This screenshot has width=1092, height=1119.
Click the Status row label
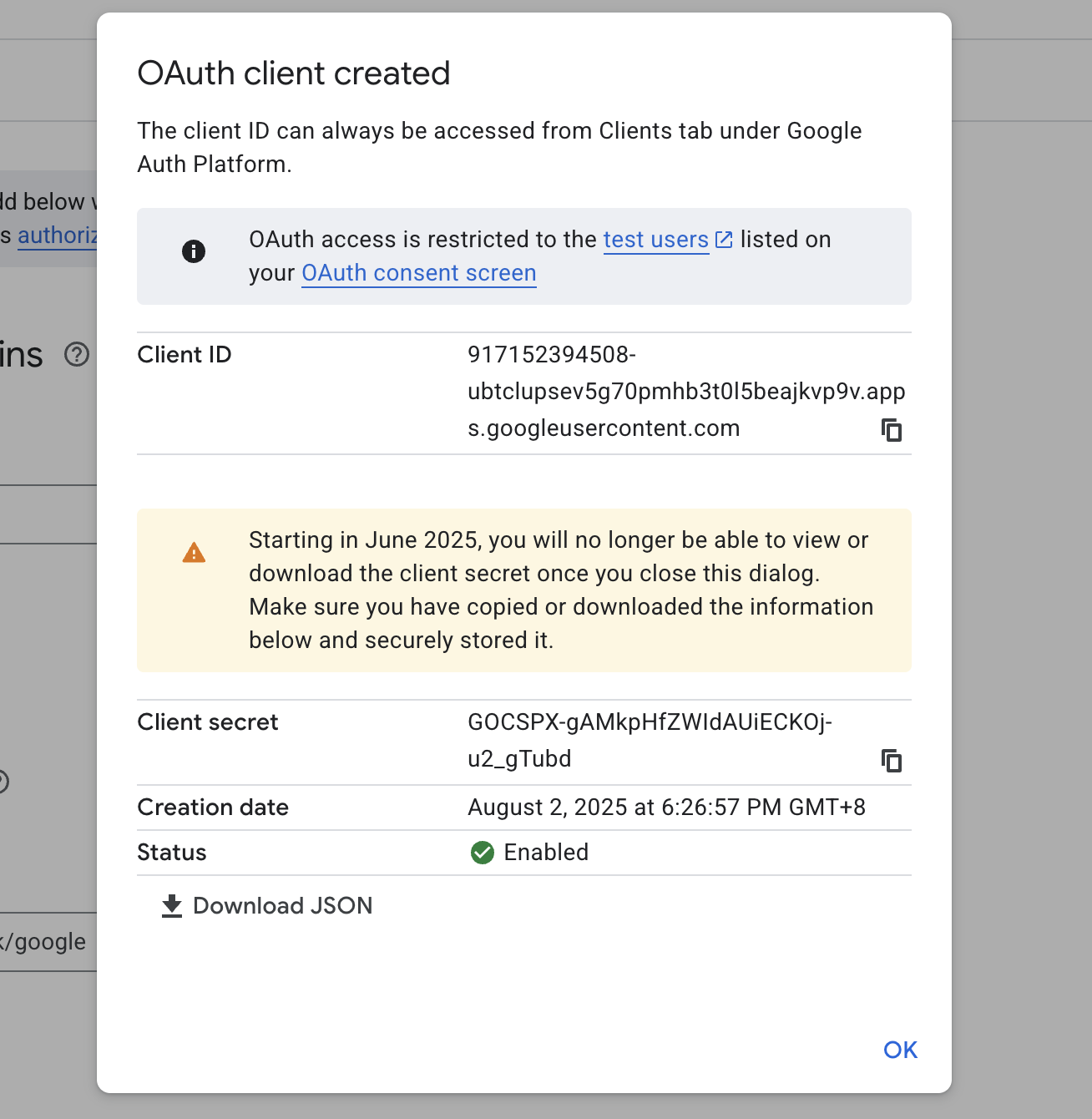172,853
